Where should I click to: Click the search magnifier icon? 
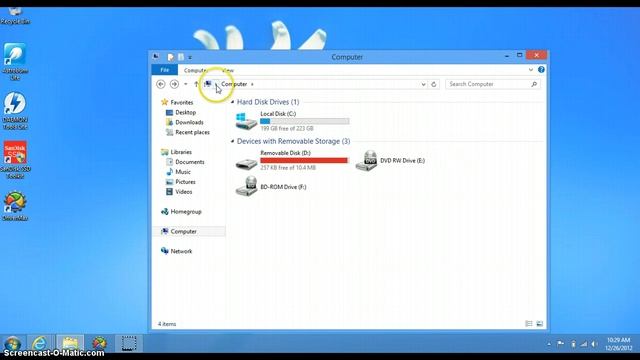tap(534, 84)
